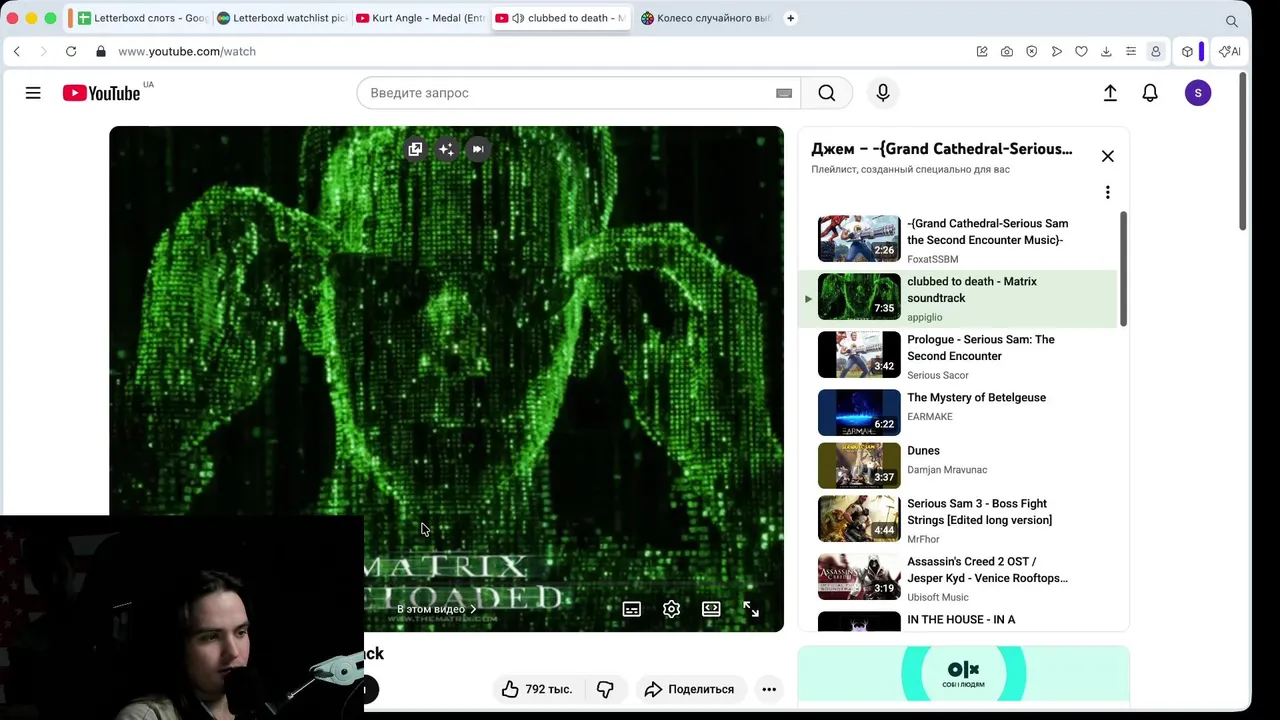Reload the page with the refresh icon
Viewport: 1280px width, 720px height.
71,51
